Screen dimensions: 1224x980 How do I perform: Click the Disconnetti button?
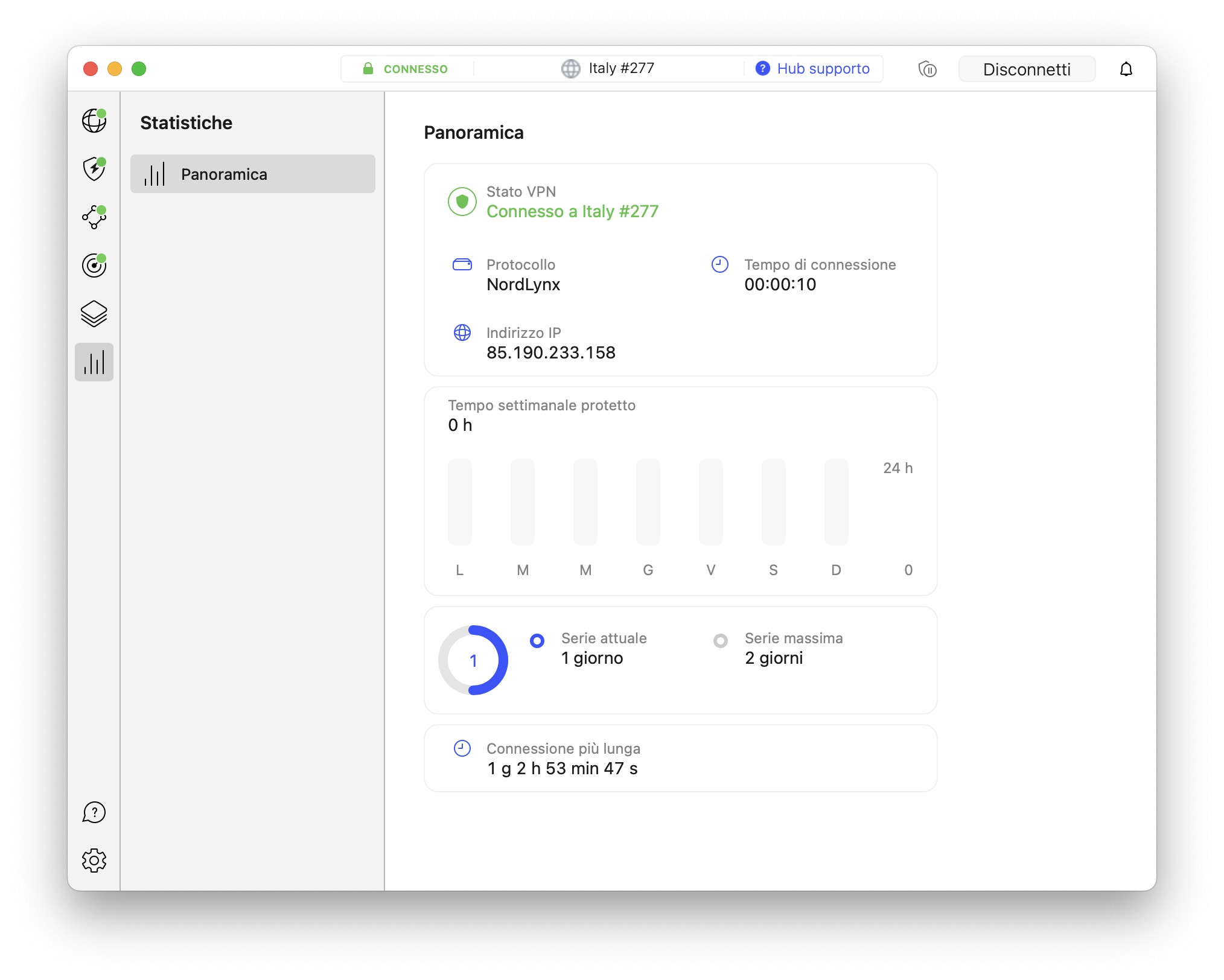(1027, 69)
